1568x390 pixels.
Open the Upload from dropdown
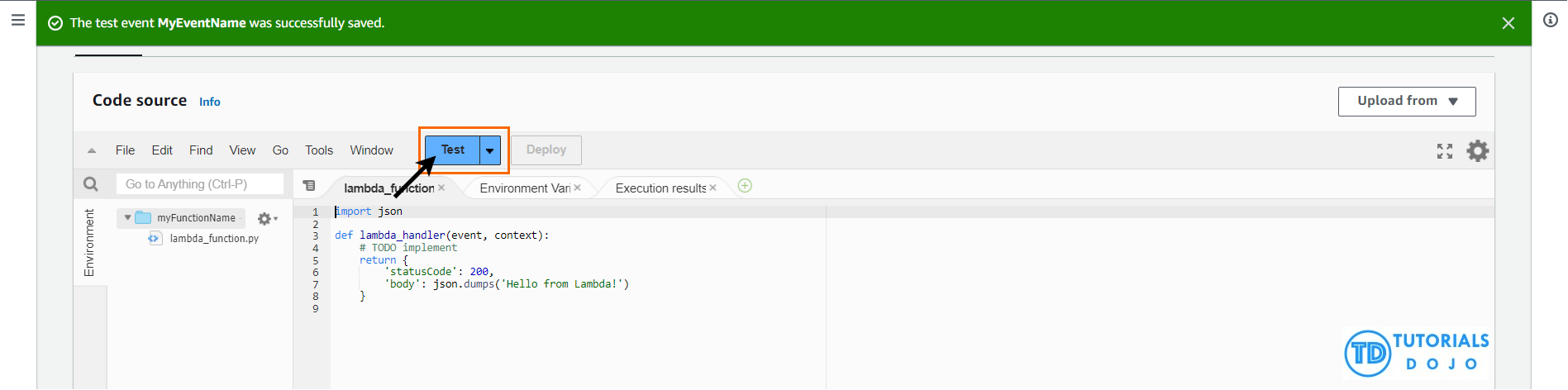(x=1406, y=101)
